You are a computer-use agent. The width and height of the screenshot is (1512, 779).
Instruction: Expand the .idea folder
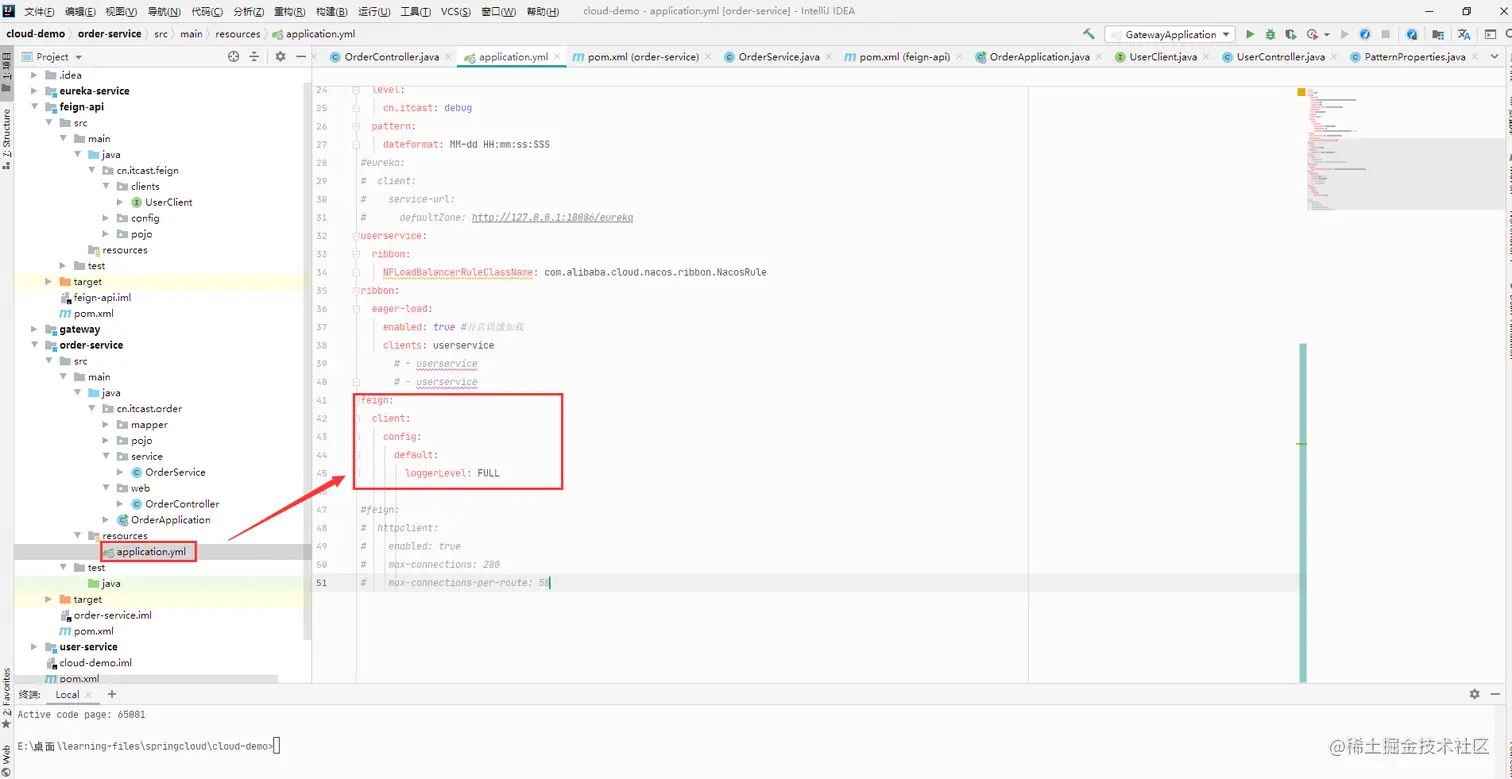35,75
